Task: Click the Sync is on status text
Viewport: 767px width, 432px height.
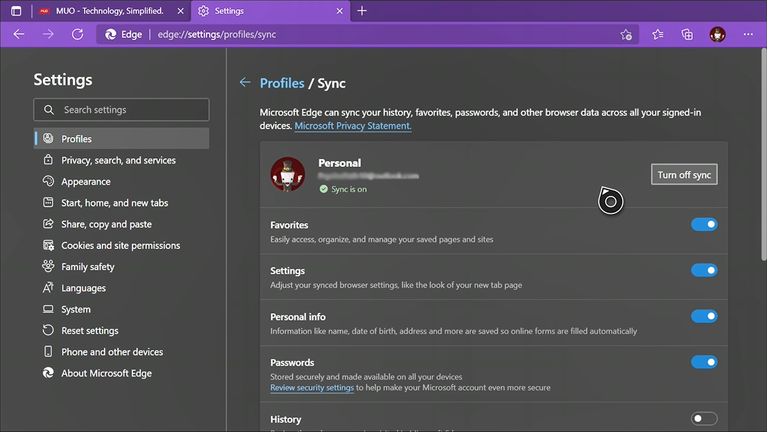Action: (349, 189)
